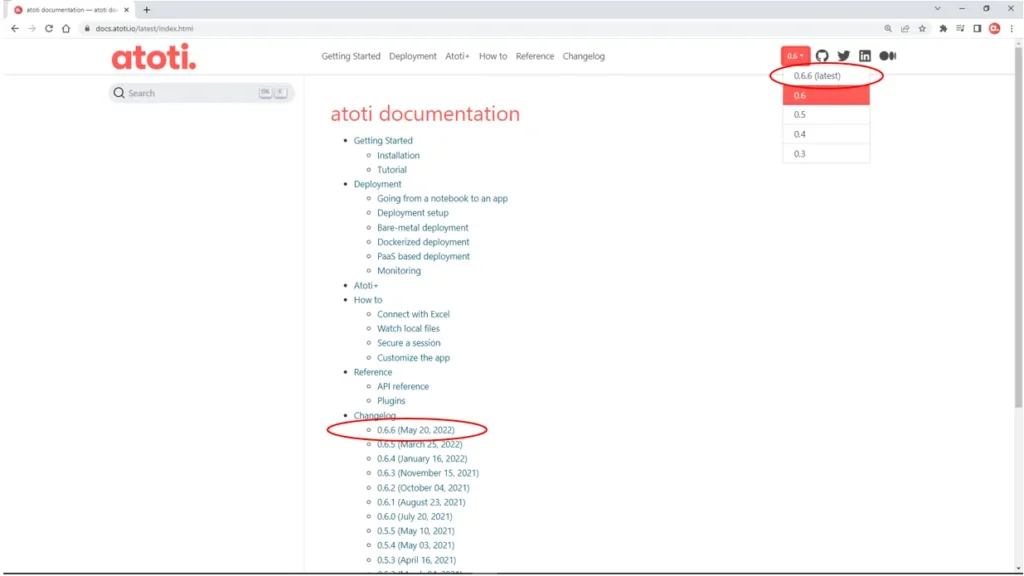This screenshot has height=576, width=1024.
Task: Open changelog entry 0.6.1 (August 23, 2021)
Action: pos(421,502)
